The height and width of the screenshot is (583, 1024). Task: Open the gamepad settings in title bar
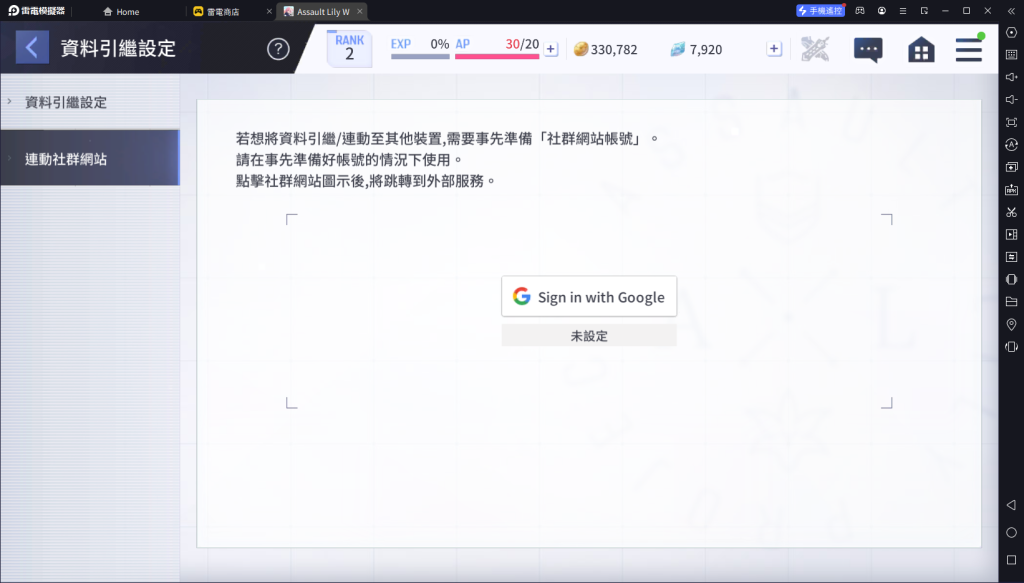(860, 11)
